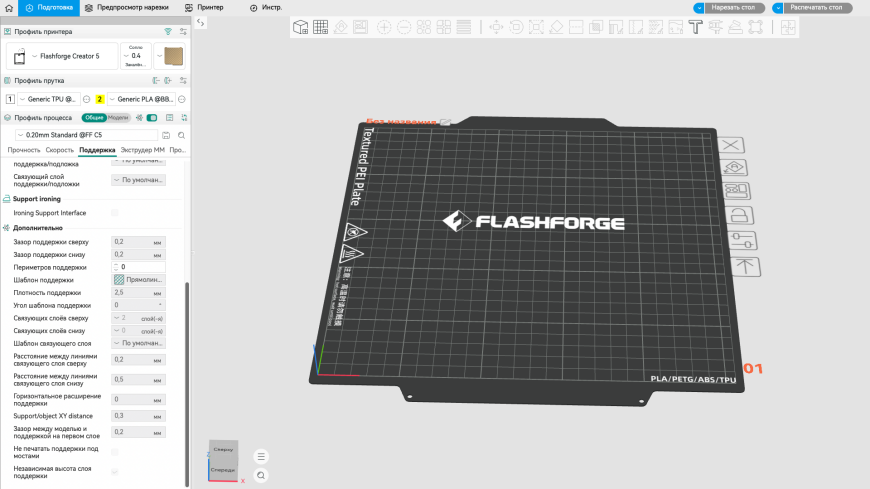This screenshot has height=489, width=870.
Task: Open plate settings sliders icon beside the bed
Action: (x=742, y=240)
